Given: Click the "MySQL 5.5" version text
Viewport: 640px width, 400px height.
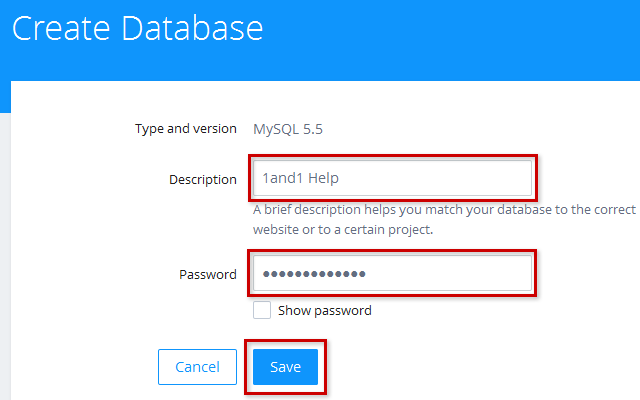Looking at the screenshot, I should [288, 128].
